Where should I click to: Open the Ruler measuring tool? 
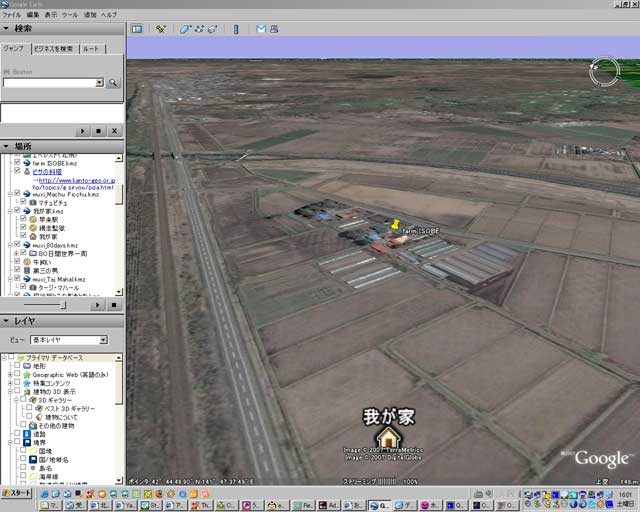coord(236,29)
